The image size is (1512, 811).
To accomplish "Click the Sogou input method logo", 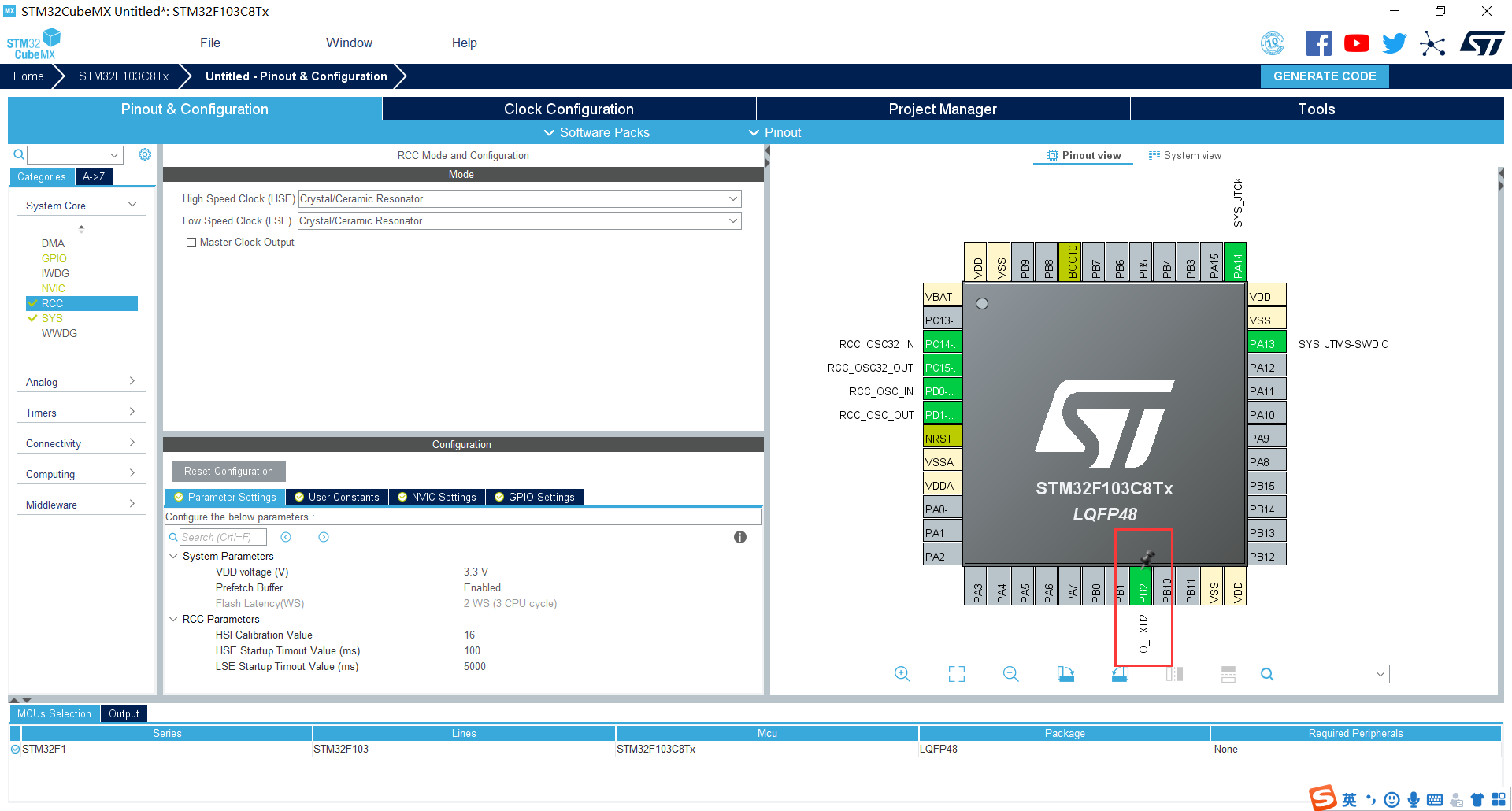I will point(1323,798).
